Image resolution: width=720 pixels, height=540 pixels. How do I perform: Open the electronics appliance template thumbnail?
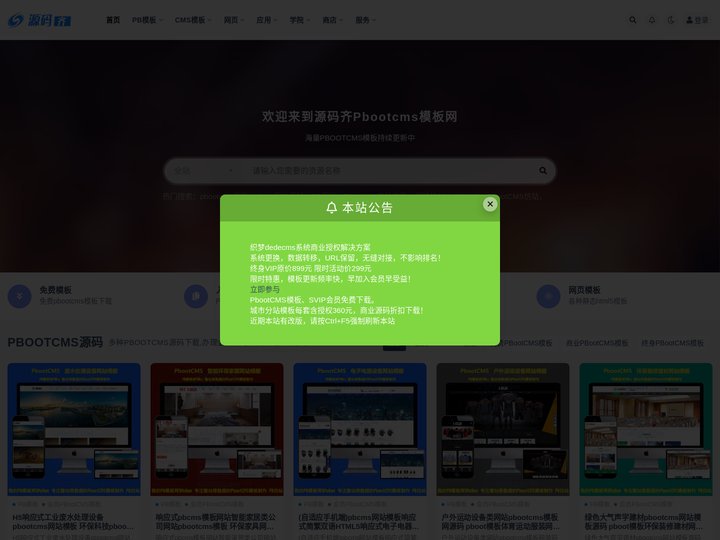(x=360, y=429)
